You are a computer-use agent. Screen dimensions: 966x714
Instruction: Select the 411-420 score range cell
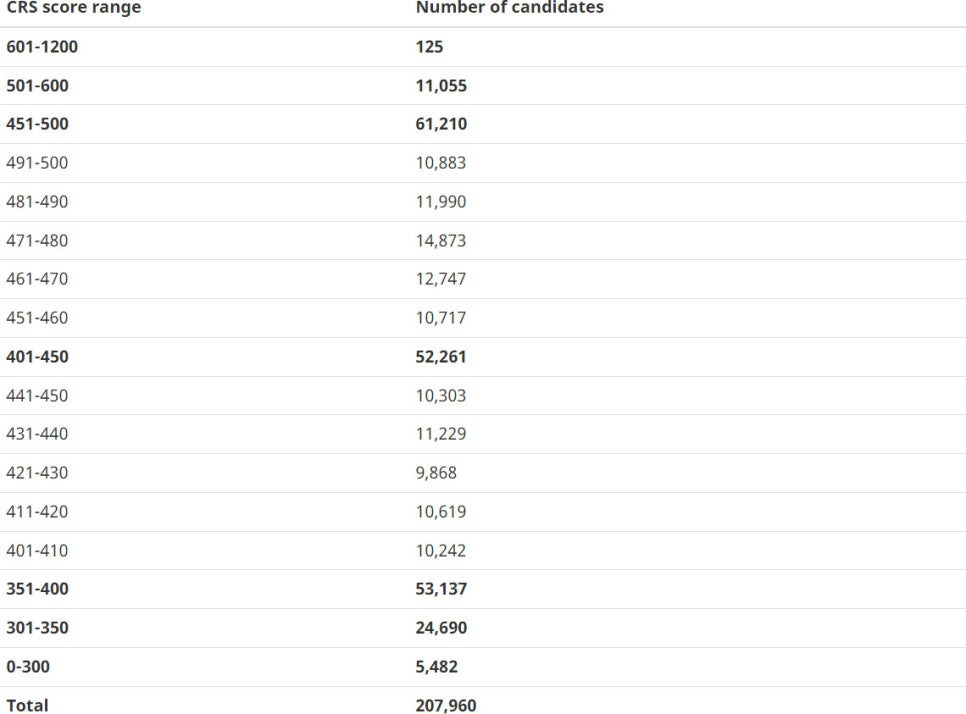[37, 511]
